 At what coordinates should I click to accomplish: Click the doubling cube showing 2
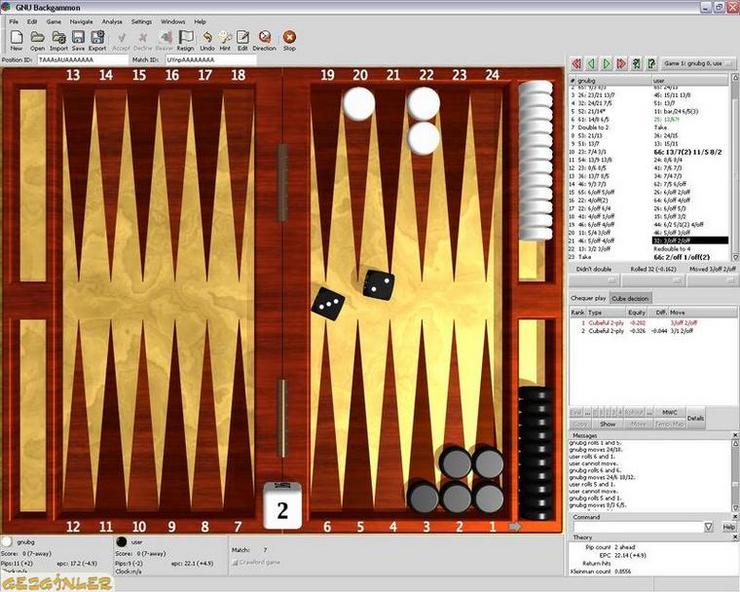point(282,505)
